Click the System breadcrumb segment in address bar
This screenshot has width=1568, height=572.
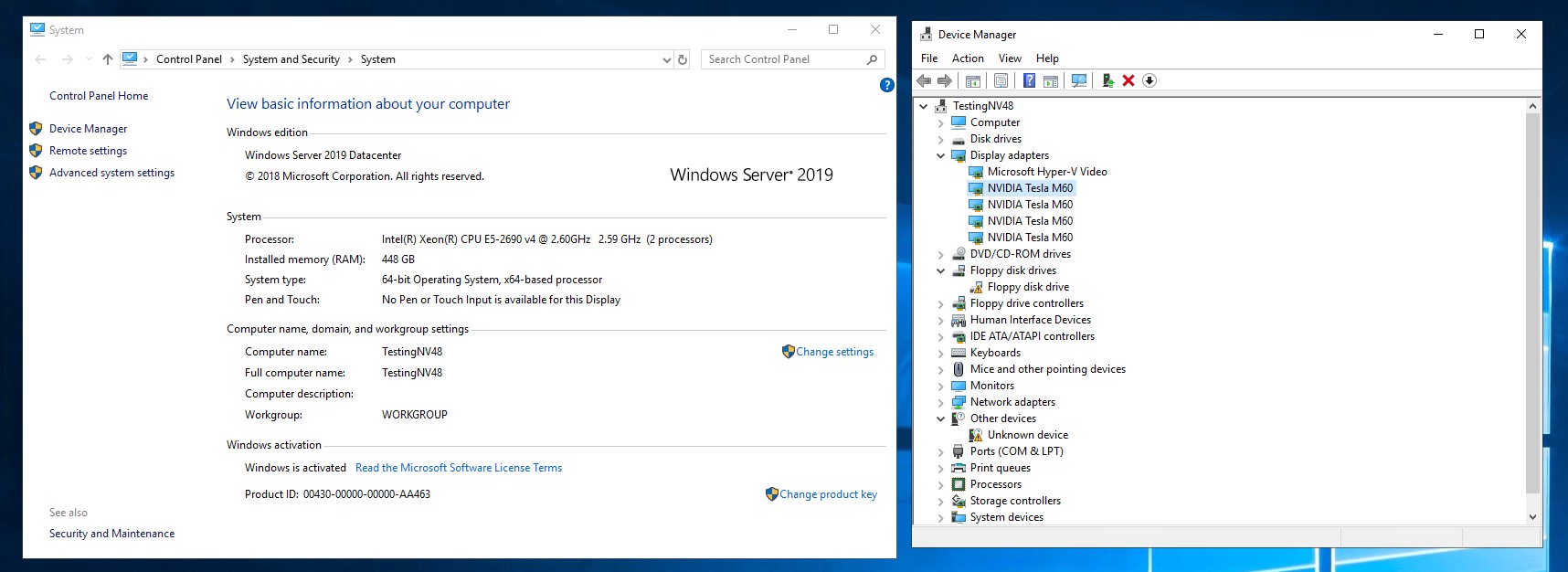(x=377, y=59)
